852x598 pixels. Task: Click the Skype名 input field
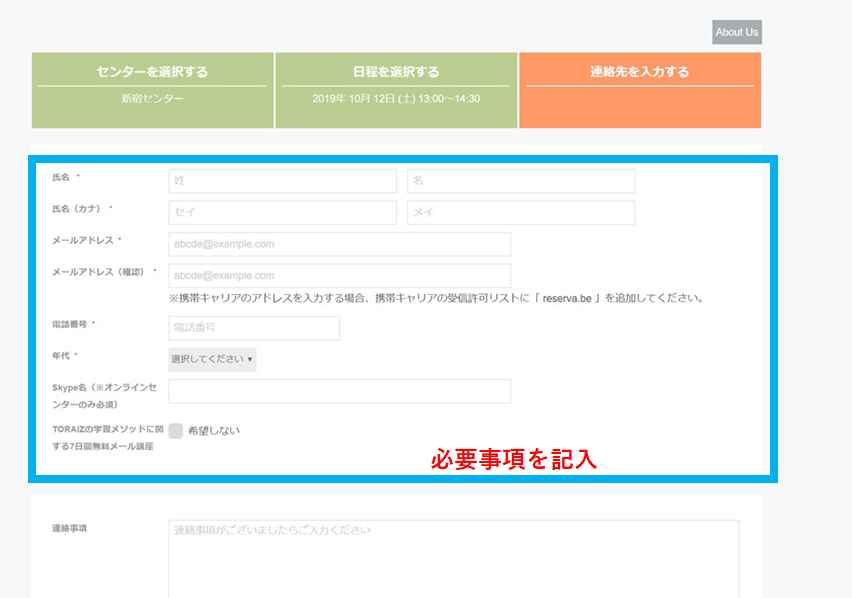[x=339, y=391]
